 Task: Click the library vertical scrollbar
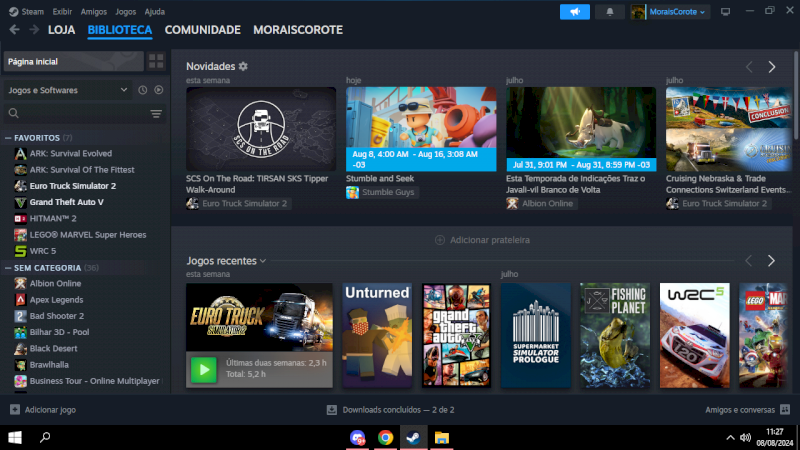tap(796, 94)
